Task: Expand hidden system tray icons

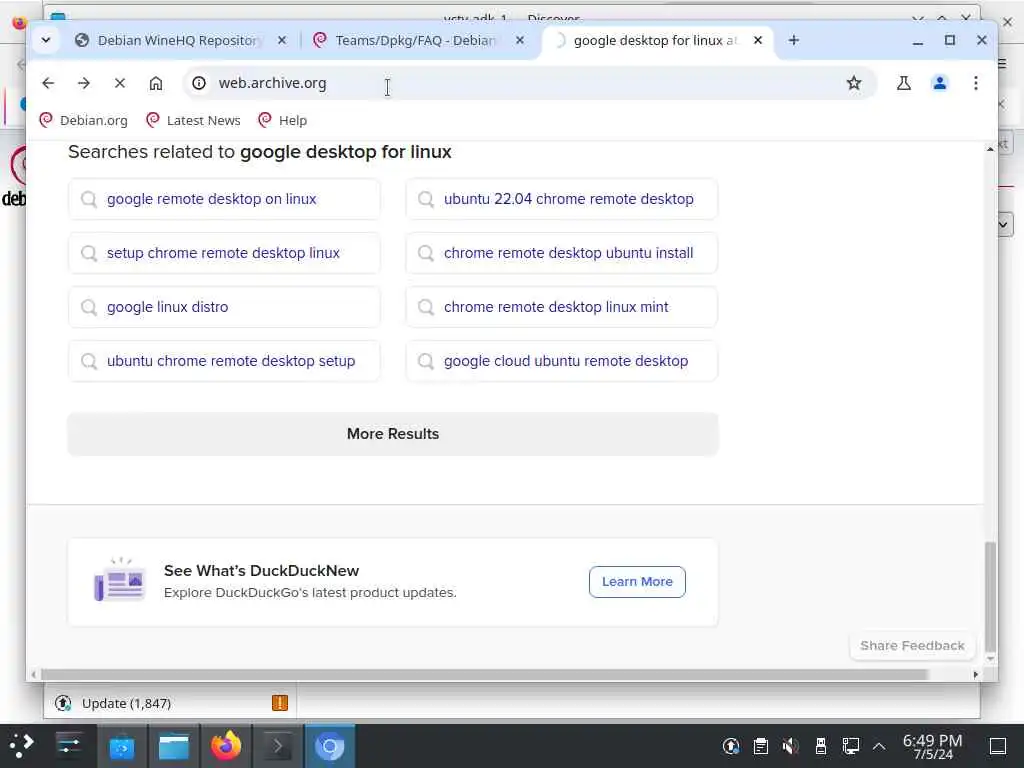Action: pyautogui.click(x=879, y=746)
